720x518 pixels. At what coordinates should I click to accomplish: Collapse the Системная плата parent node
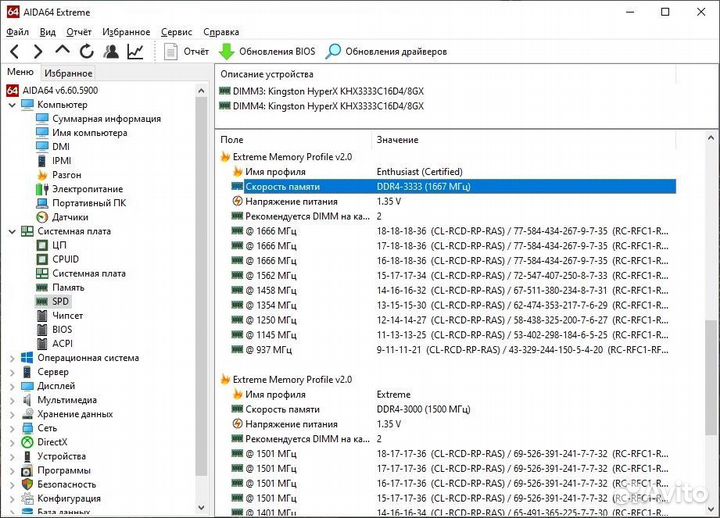12,231
